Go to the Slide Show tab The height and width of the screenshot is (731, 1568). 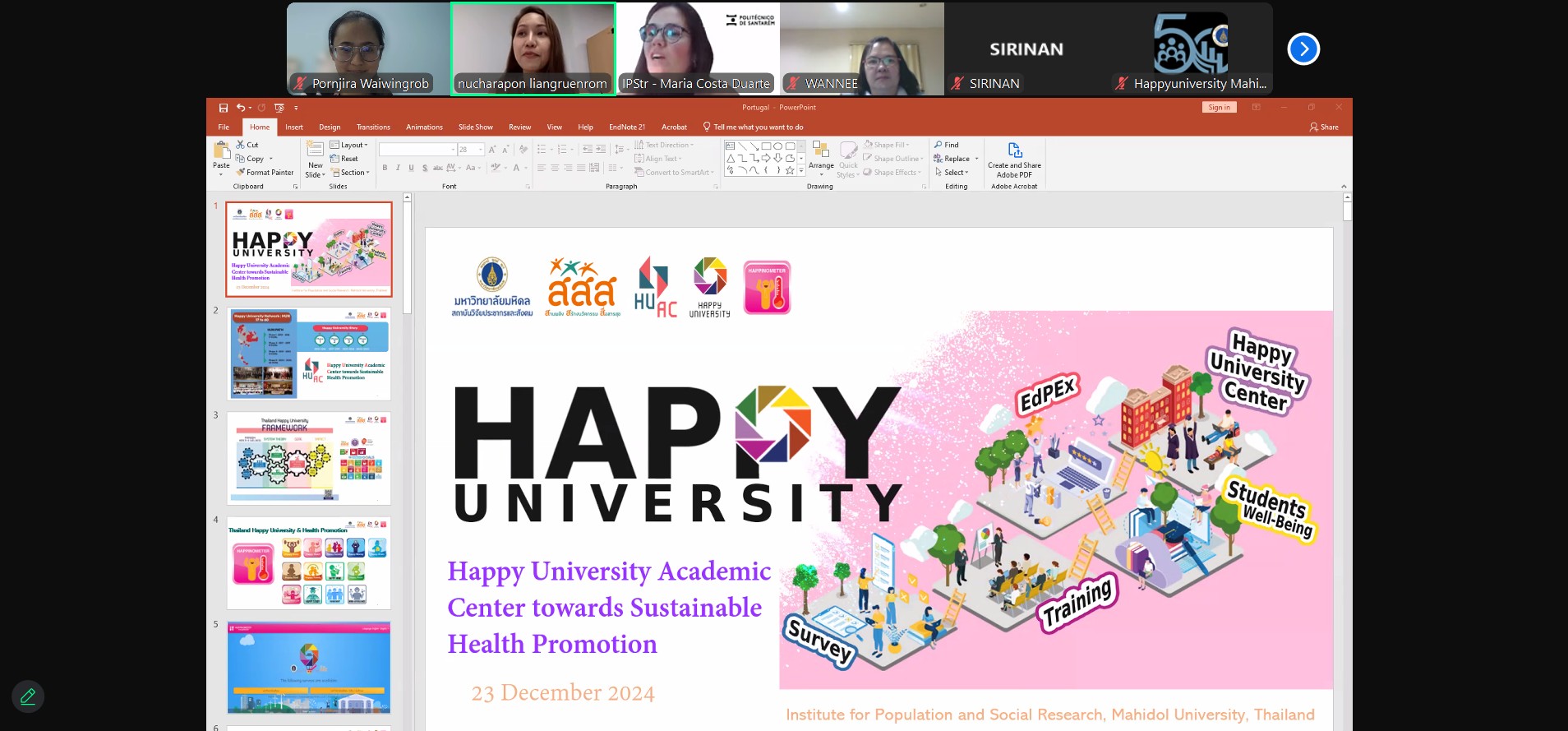476,127
